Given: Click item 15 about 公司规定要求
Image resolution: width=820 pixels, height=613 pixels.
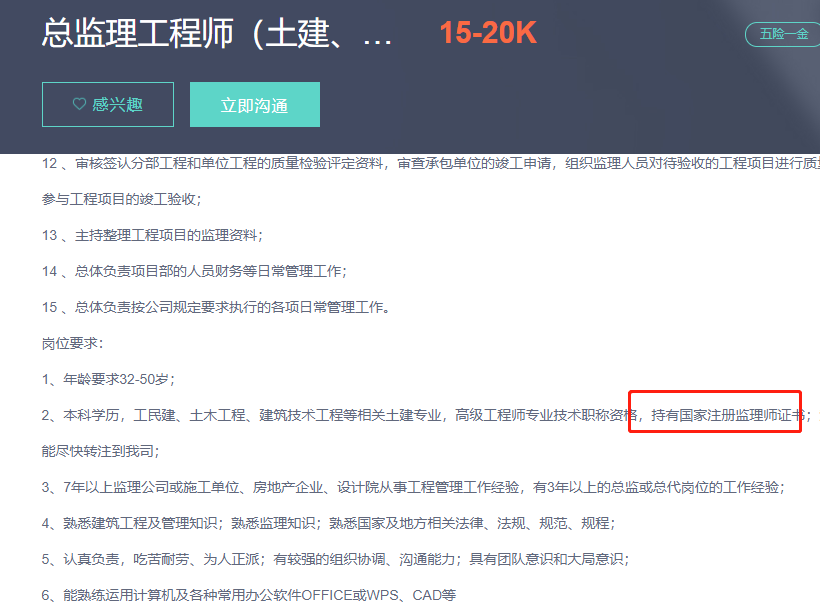Looking at the screenshot, I should (215, 307).
